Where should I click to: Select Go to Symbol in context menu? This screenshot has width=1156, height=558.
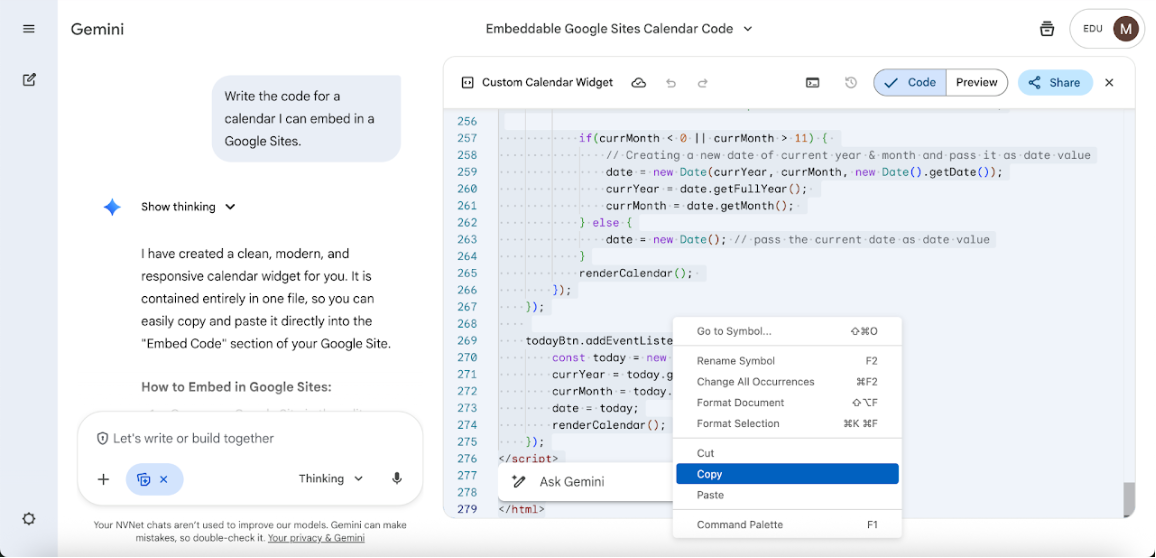[787, 332]
